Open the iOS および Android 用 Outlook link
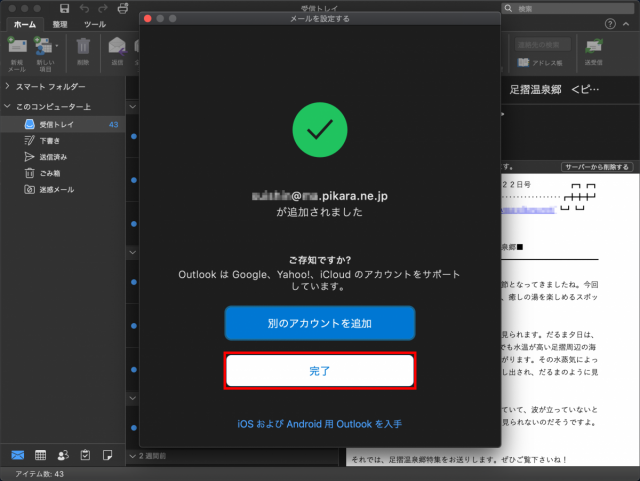 [x=319, y=424]
